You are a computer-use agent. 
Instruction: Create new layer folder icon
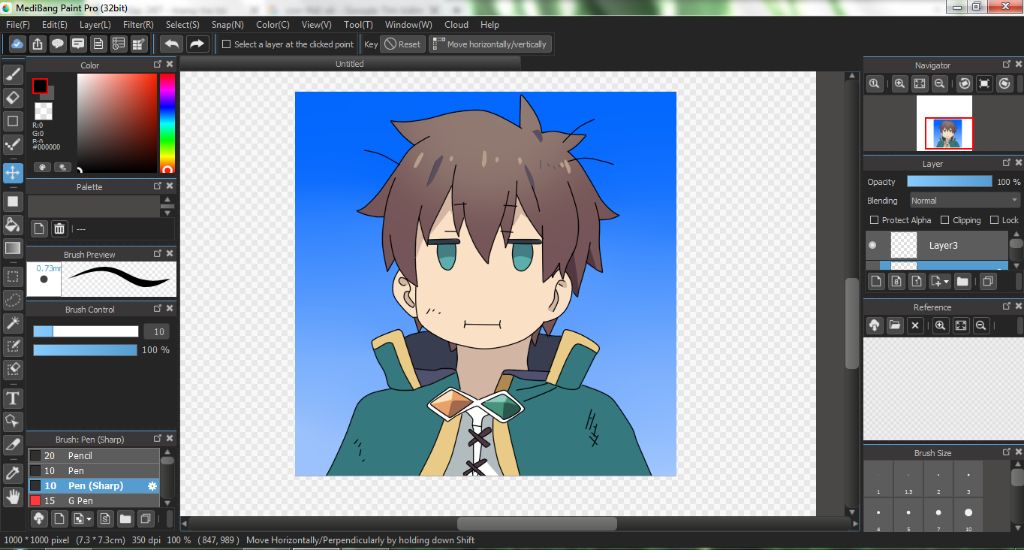(962, 282)
